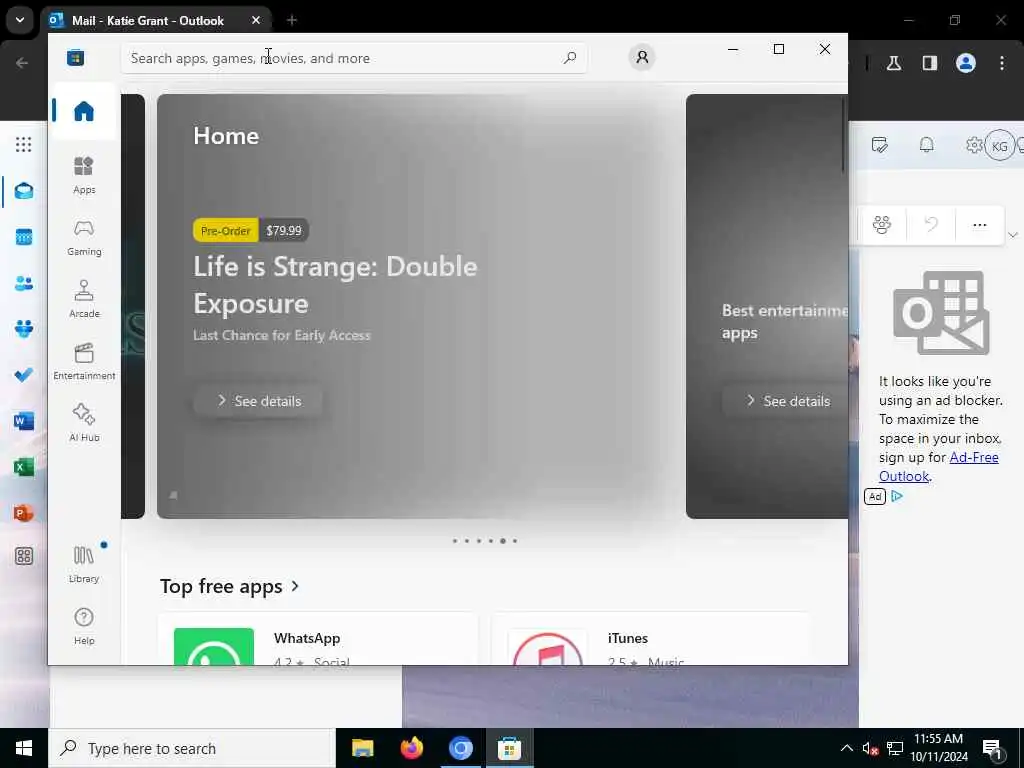Open Mail in the Outlook sidebar
Viewport: 1024px width, 768px height.
tap(24, 191)
